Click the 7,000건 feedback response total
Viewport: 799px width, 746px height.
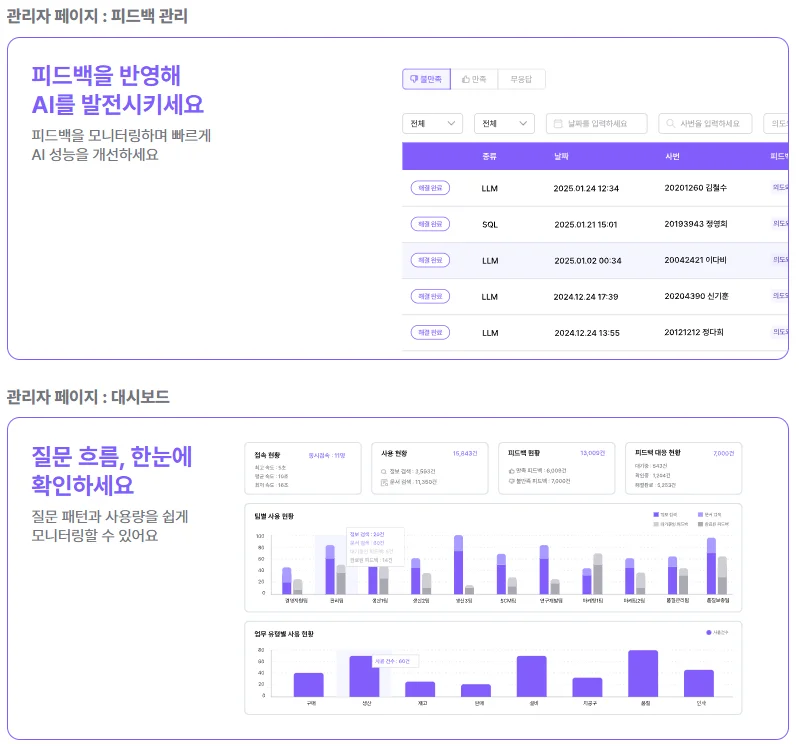(x=723, y=453)
